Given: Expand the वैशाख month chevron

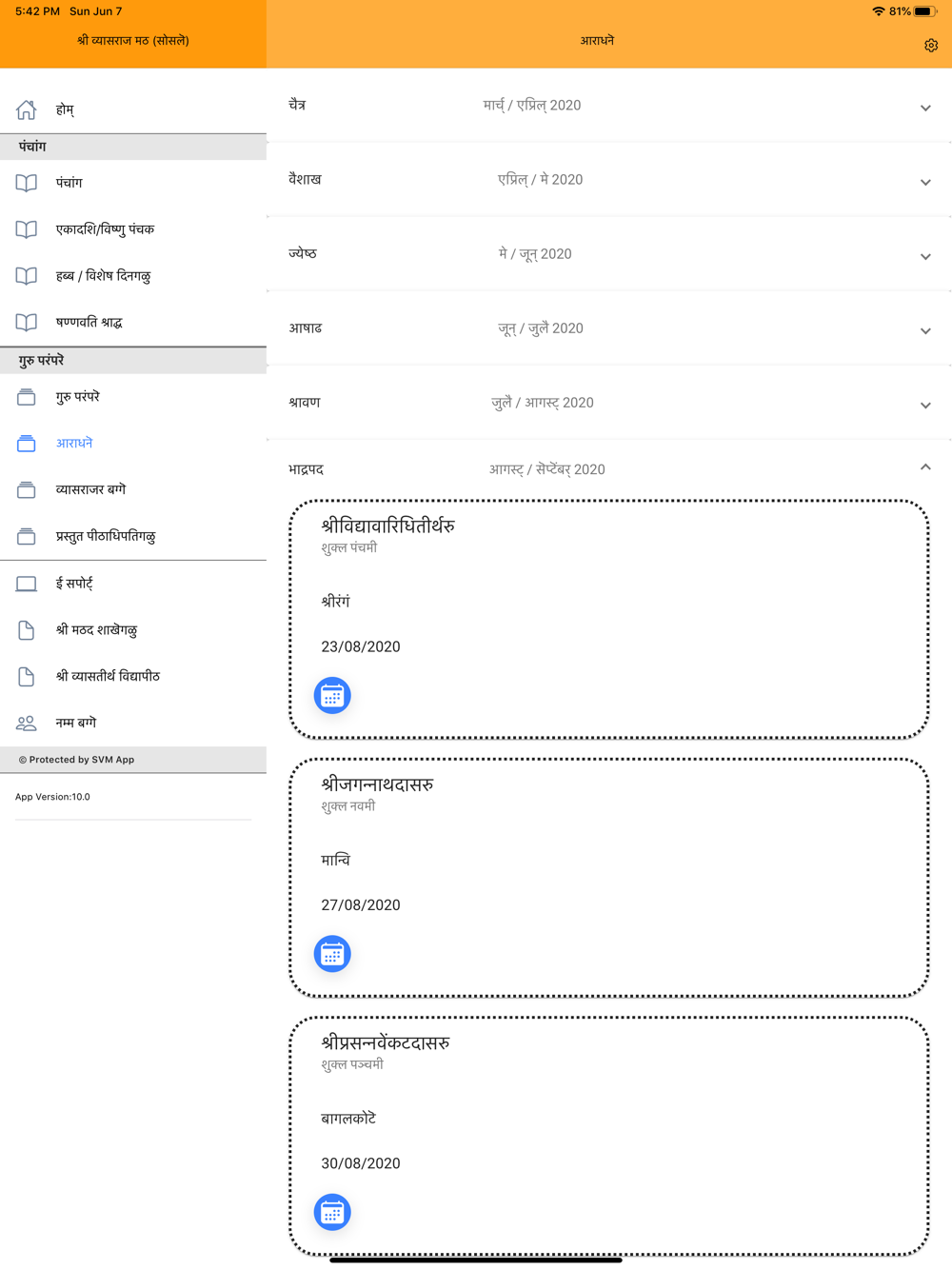Looking at the screenshot, I should 925,182.
